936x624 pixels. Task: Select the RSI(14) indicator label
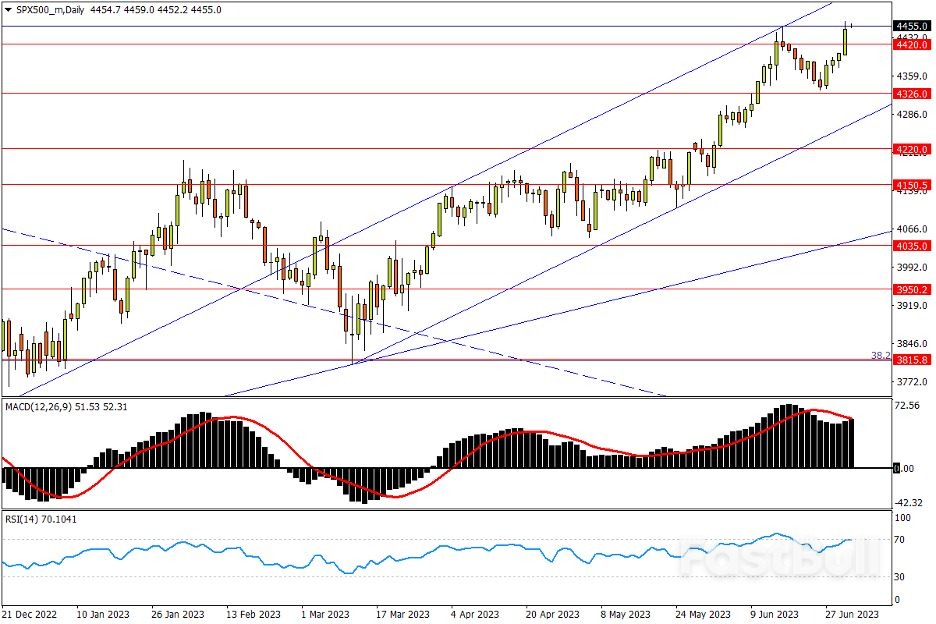coord(23,519)
